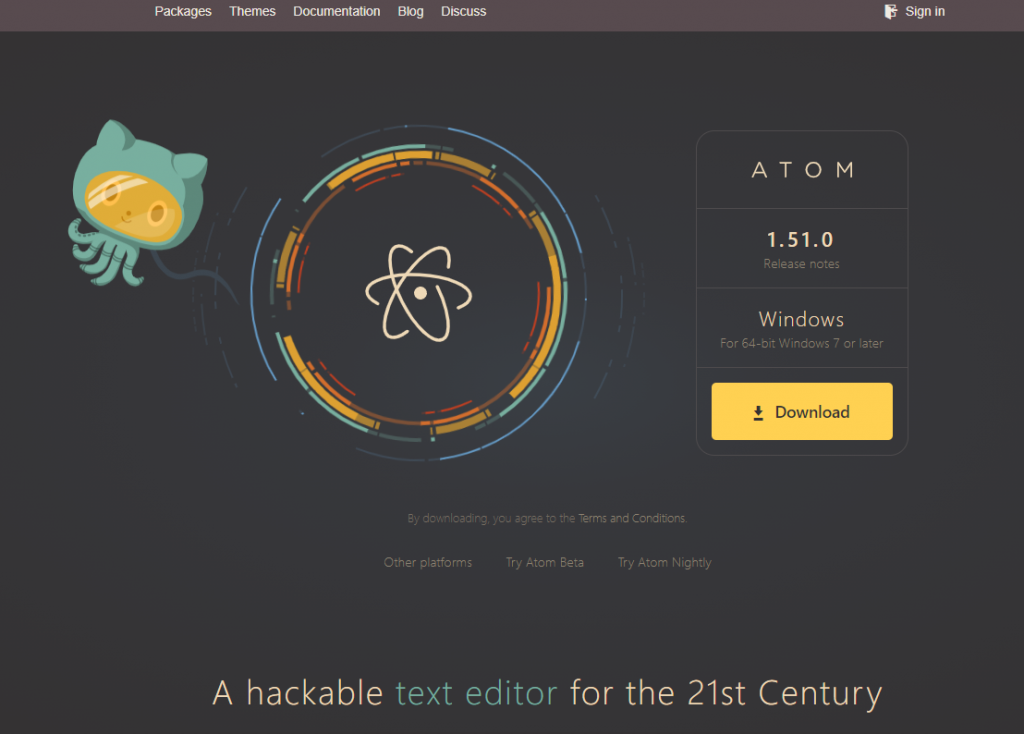Click the Octocat mascot illustration

136,199
